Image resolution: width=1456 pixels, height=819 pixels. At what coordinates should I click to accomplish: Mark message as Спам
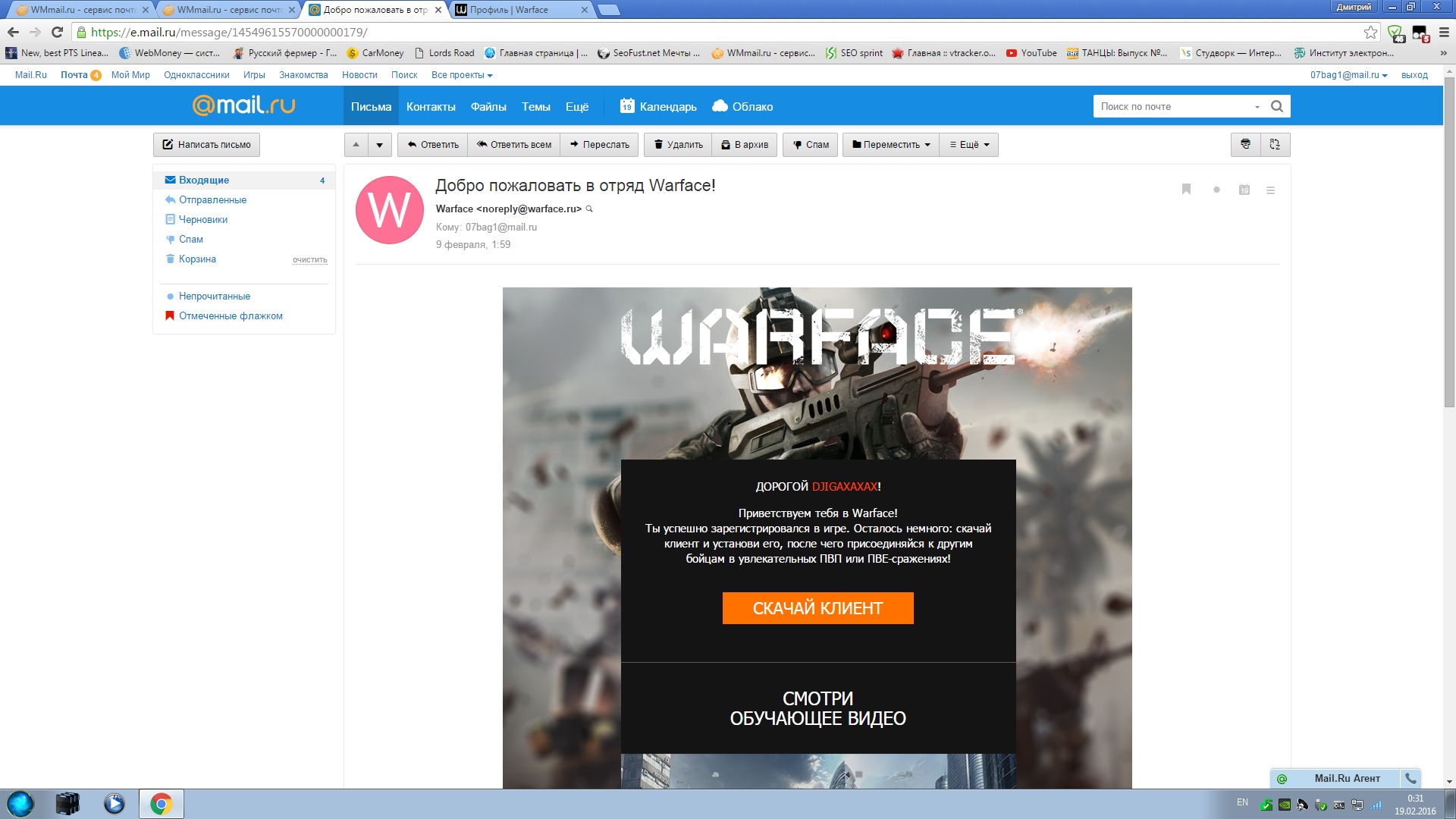coord(810,144)
